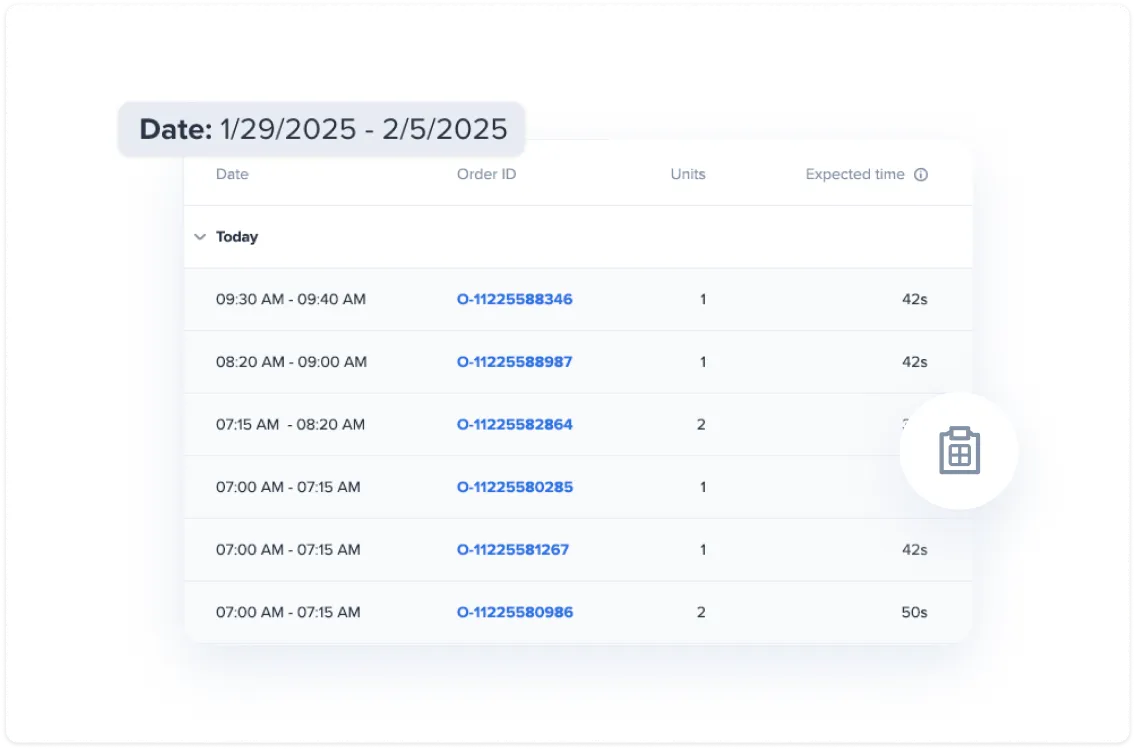Click the 50s expected time value
Screen dimensions: 1134x749
[x=914, y=611]
